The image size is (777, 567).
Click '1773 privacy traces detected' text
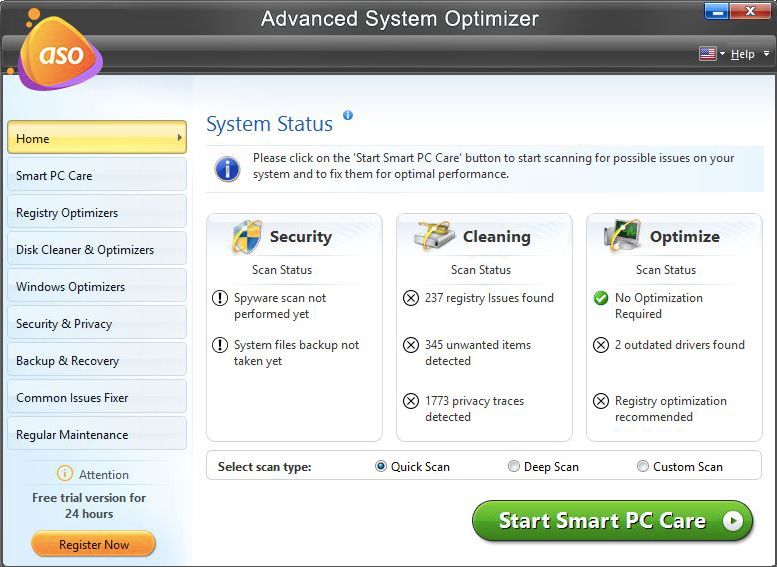coord(474,408)
